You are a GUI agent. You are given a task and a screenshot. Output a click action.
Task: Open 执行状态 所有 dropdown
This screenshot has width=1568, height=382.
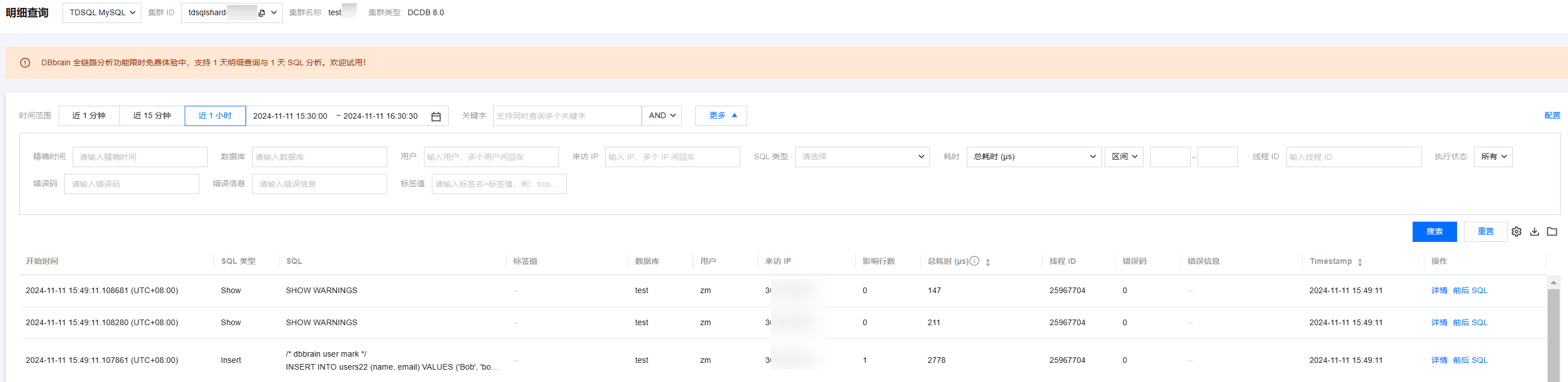pos(1493,157)
